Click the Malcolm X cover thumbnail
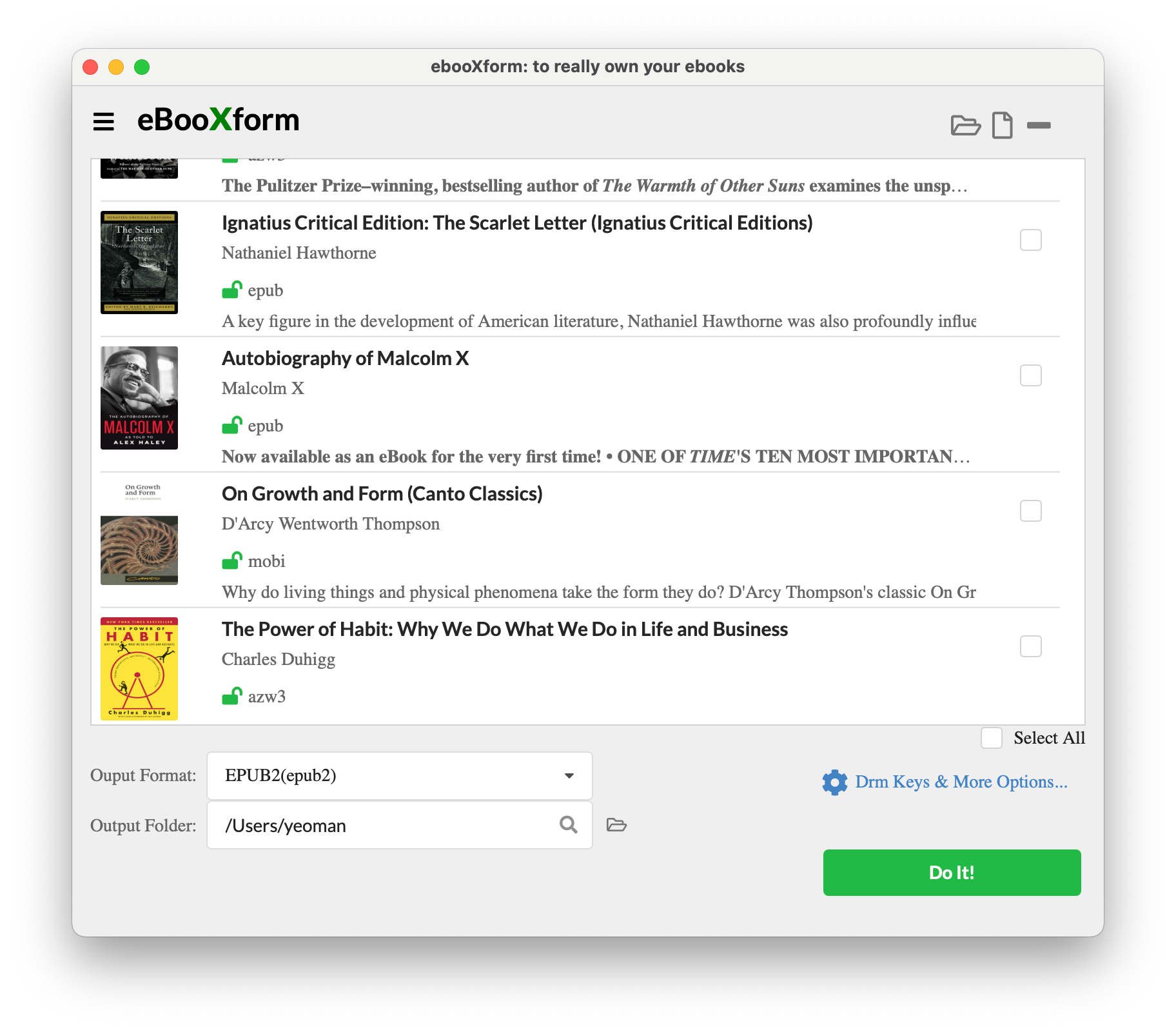 point(139,398)
